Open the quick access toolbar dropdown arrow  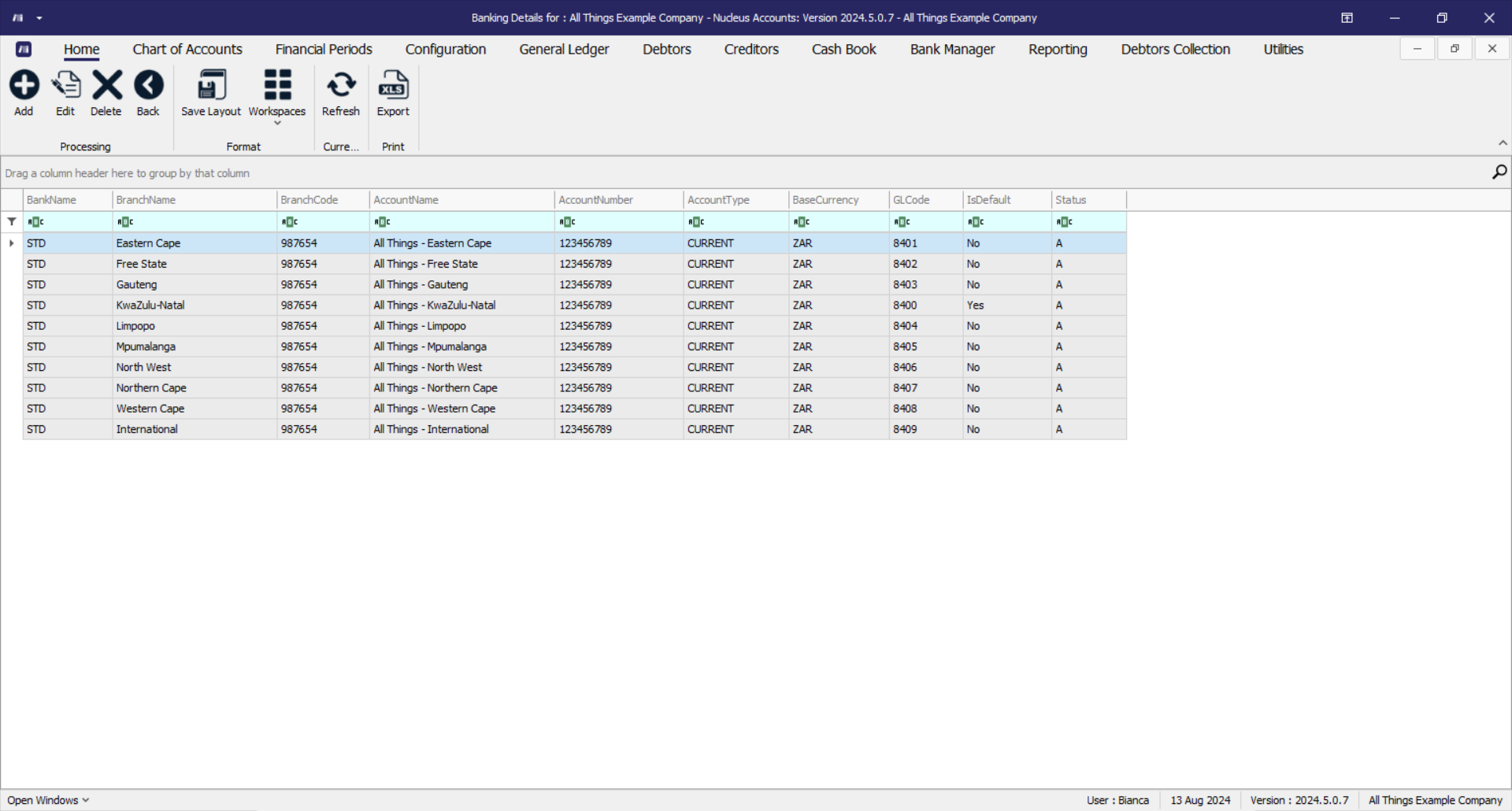click(x=39, y=17)
